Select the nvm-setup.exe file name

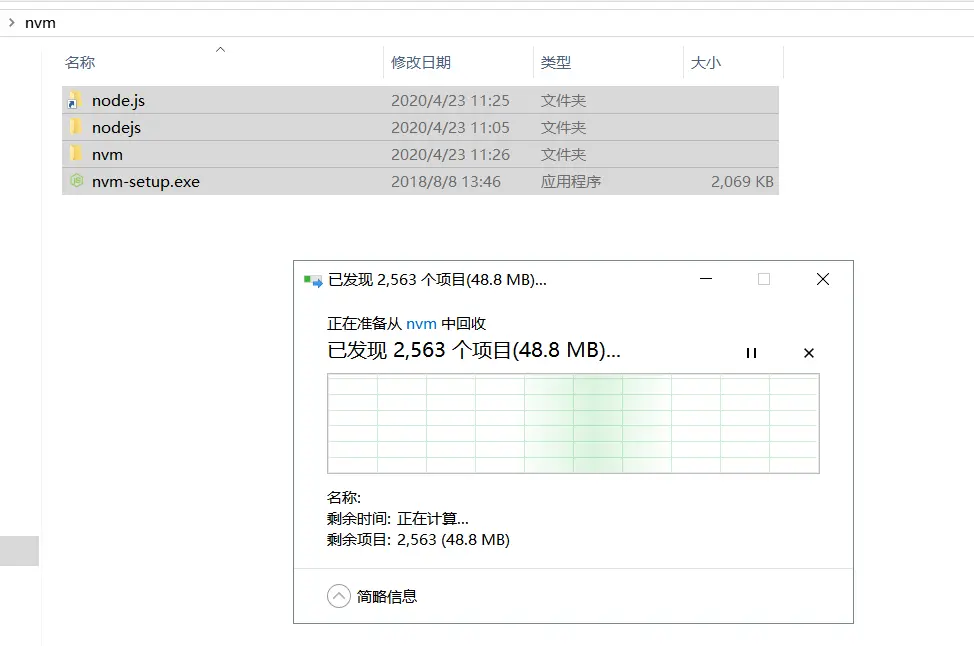146,182
